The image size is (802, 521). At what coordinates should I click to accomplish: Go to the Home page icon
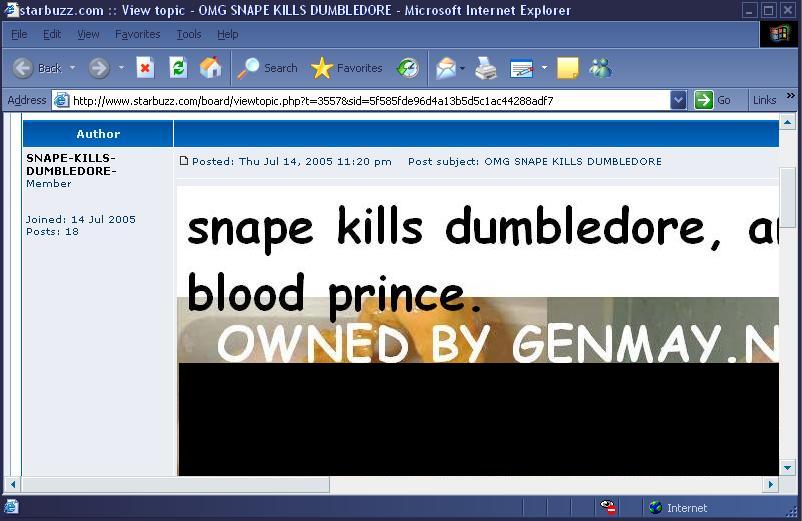click(x=210, y=68)
